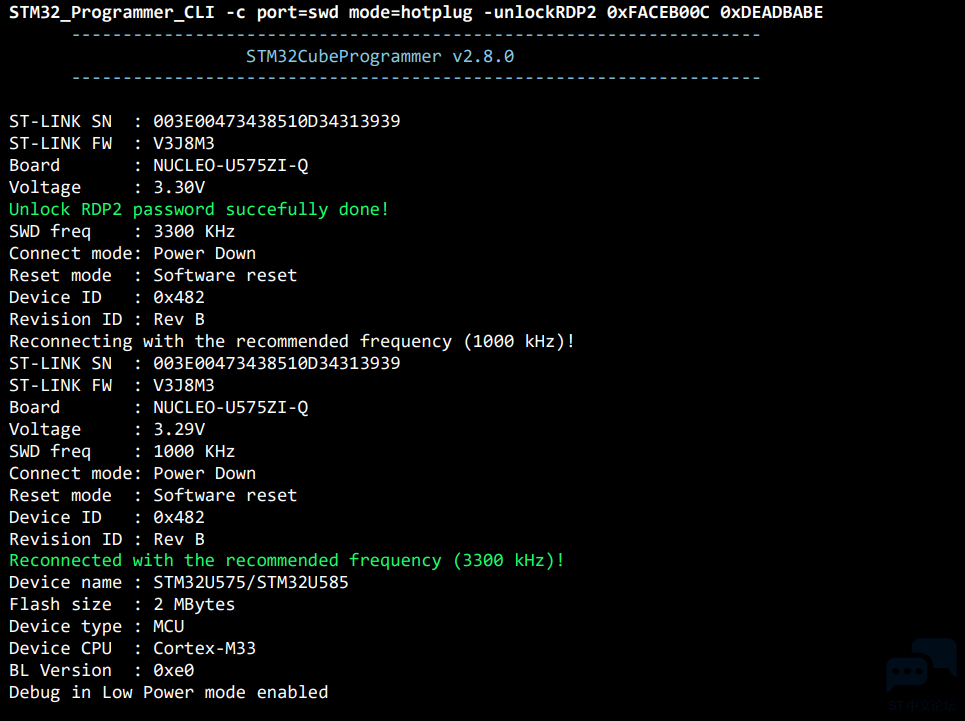Click the STM32CubeProgrammer v2.8.0 title
Image resolution: width=965 pixels, height=721 pixels.
[x=380, y=57]
